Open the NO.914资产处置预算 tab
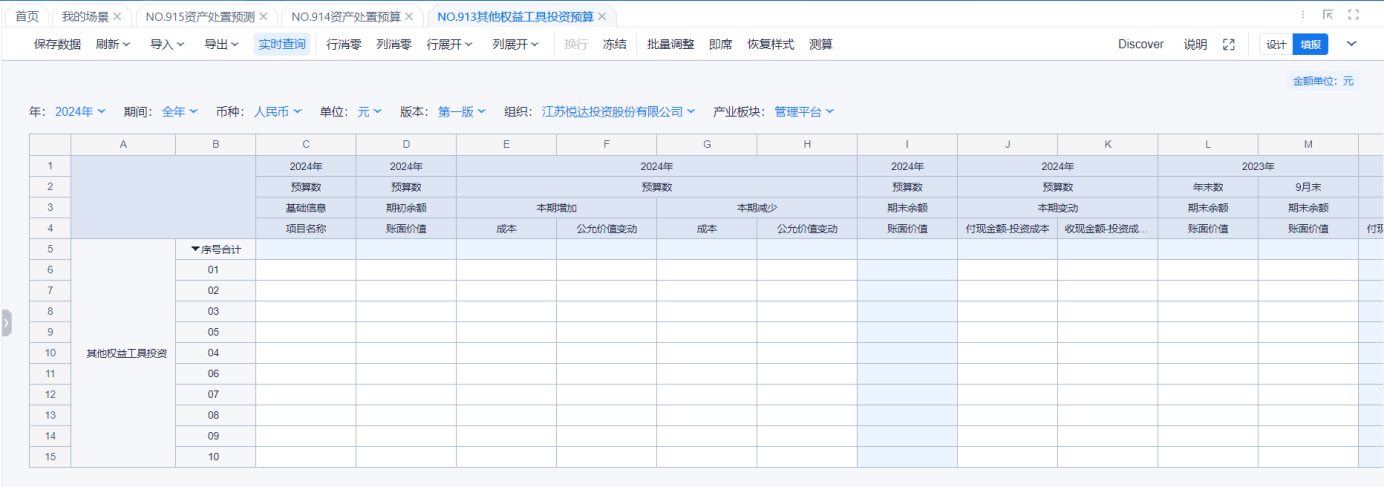The width and height of the screenshot is (1384, 487). point(345,17)
